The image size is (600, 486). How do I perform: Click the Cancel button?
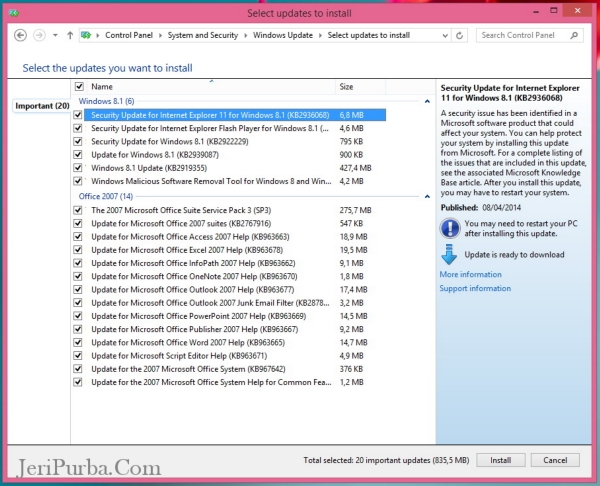pos(555,460)
